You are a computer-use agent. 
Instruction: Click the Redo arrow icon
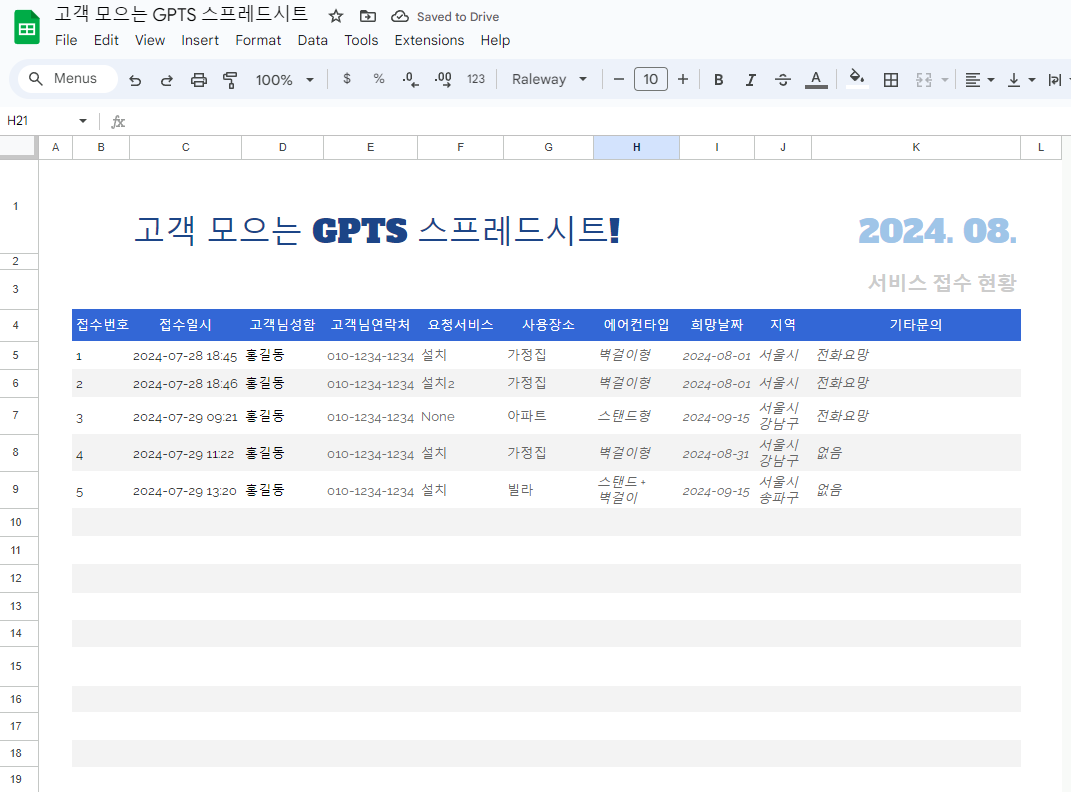click(x=167, y=80)
